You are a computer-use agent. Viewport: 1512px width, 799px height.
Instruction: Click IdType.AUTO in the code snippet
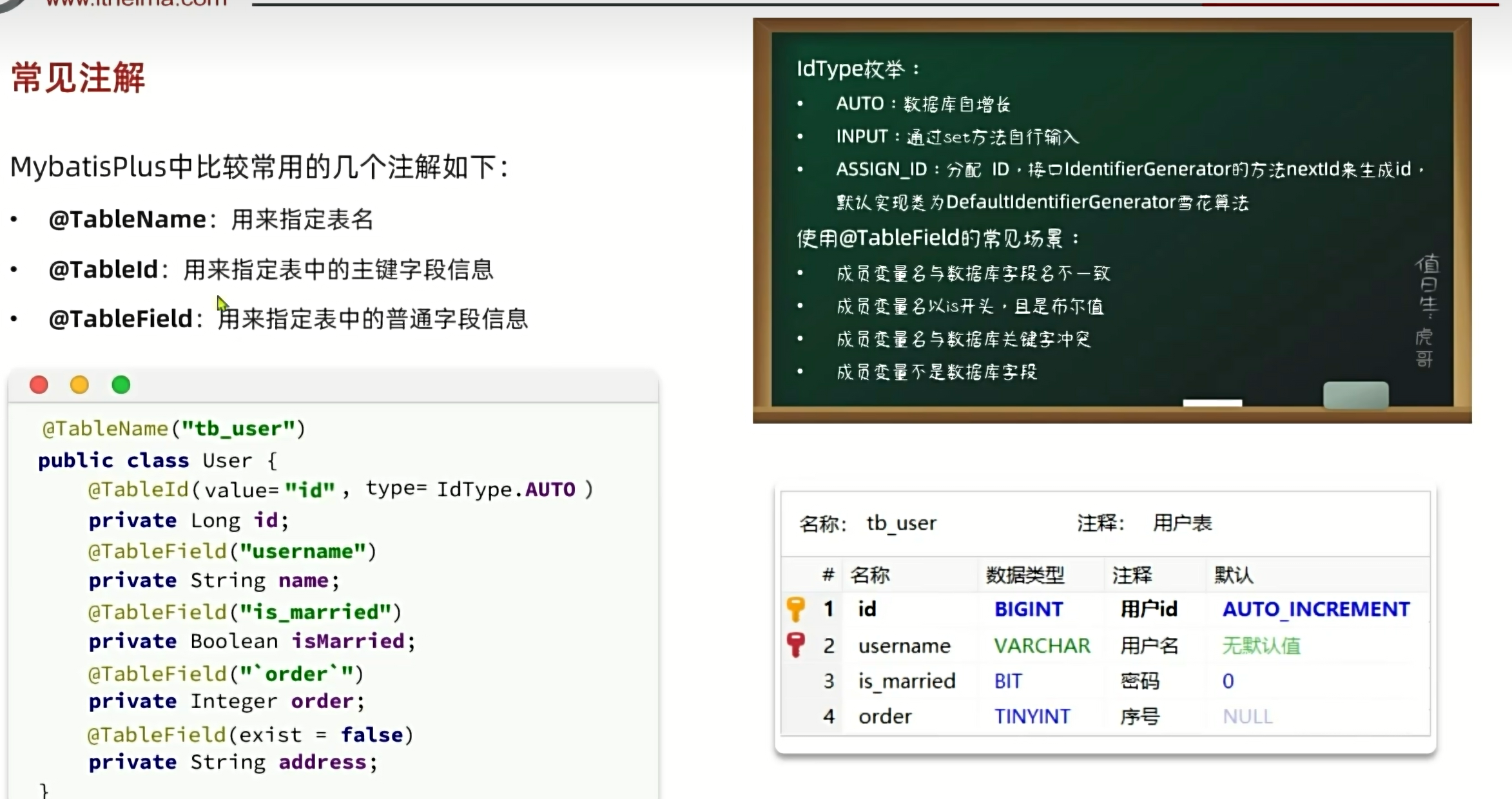505,490
